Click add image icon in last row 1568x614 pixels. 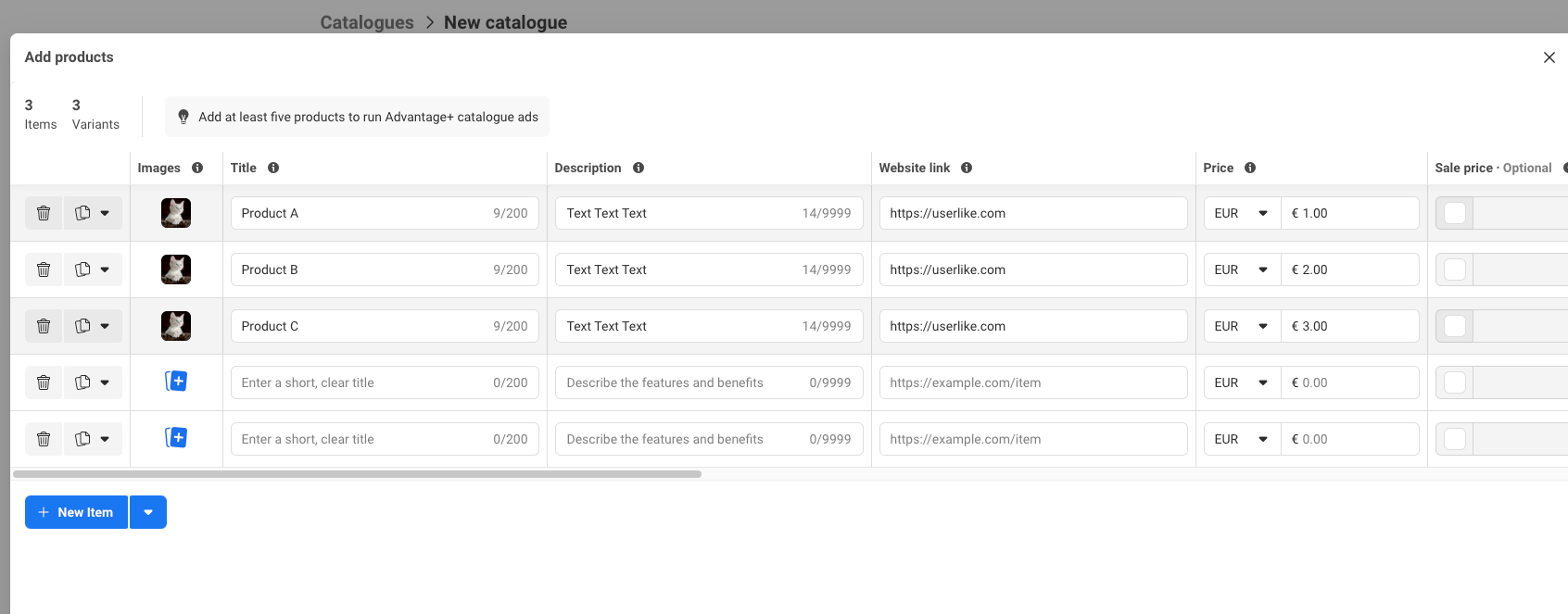(176, 438)
